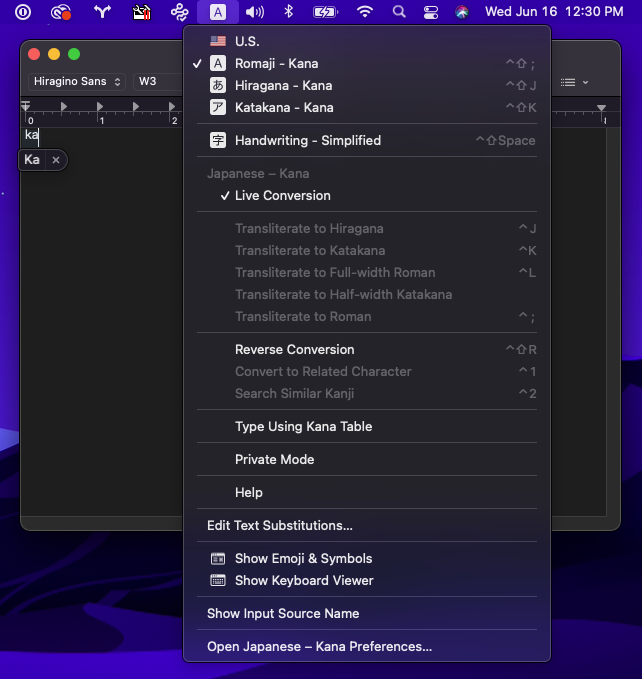Choose Reverse Conversion
The width and height of the screenshot is (642, 679).
coord(367,349)
